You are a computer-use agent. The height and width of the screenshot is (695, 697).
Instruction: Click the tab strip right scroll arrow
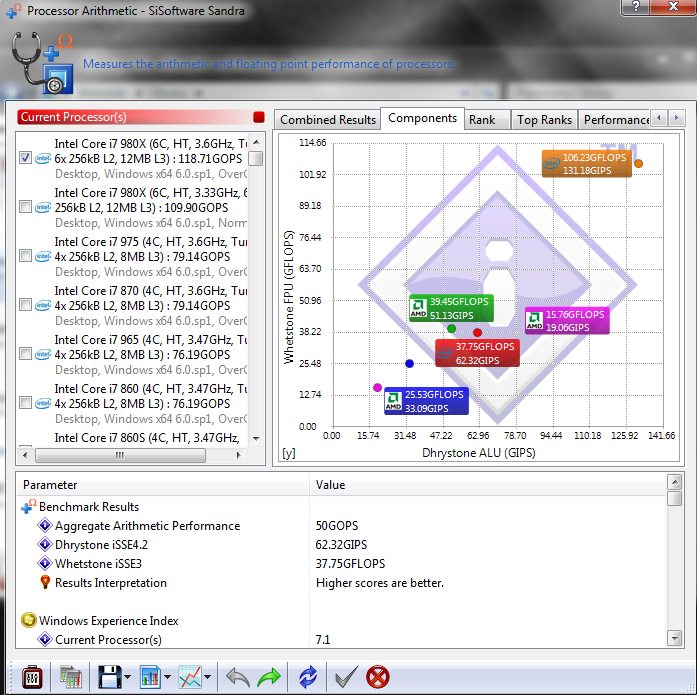coord(676,118)
